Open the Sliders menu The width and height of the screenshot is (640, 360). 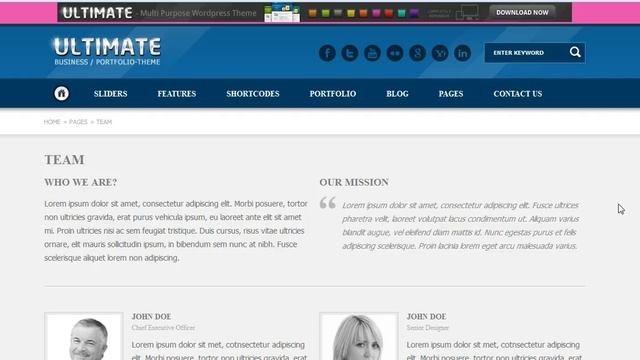[x=111, y=94]
